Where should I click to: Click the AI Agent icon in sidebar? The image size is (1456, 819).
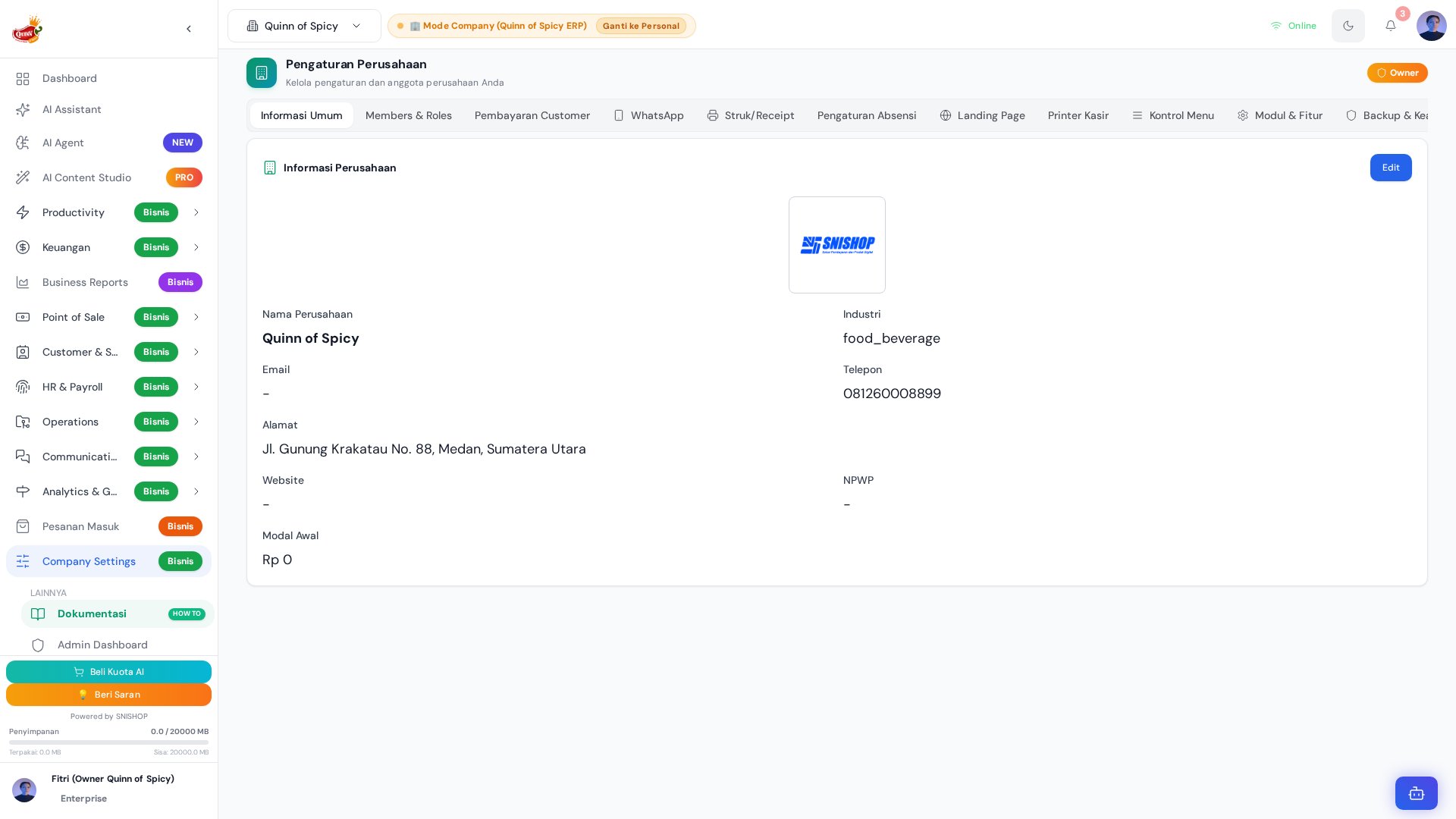tap(23, 143)
